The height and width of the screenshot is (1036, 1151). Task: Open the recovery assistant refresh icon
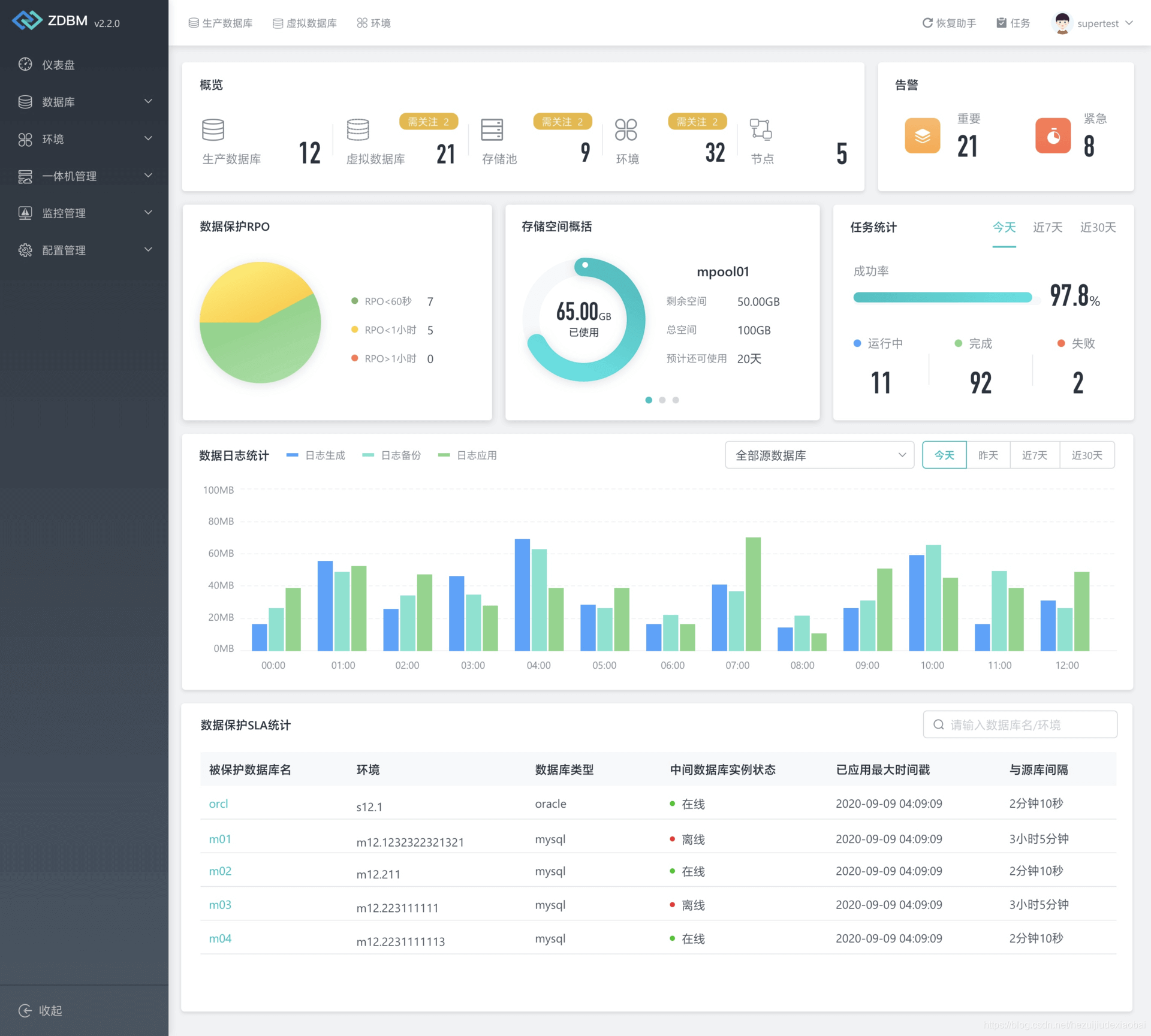click(x=927, y=23)
